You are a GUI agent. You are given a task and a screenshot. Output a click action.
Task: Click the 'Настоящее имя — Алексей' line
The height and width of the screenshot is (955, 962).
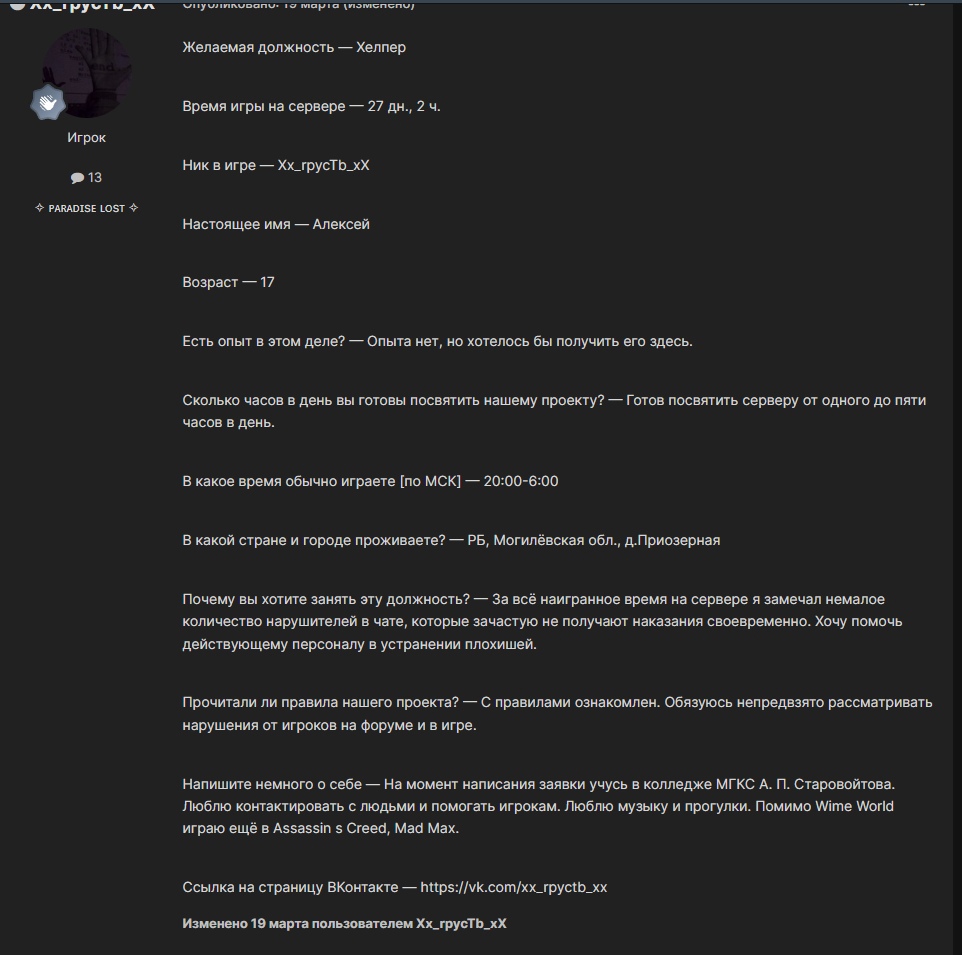(x=275, y=224)
